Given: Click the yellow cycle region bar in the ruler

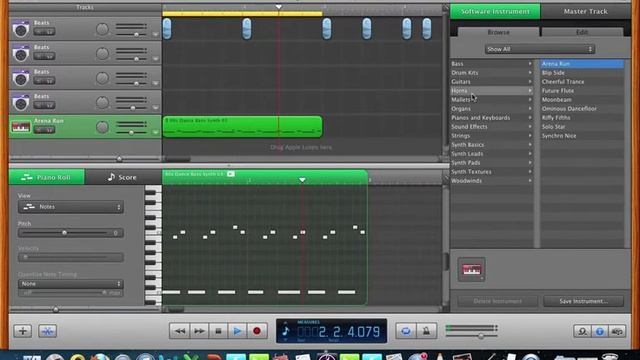Looking at the screenshot, I should pos(242,14).
